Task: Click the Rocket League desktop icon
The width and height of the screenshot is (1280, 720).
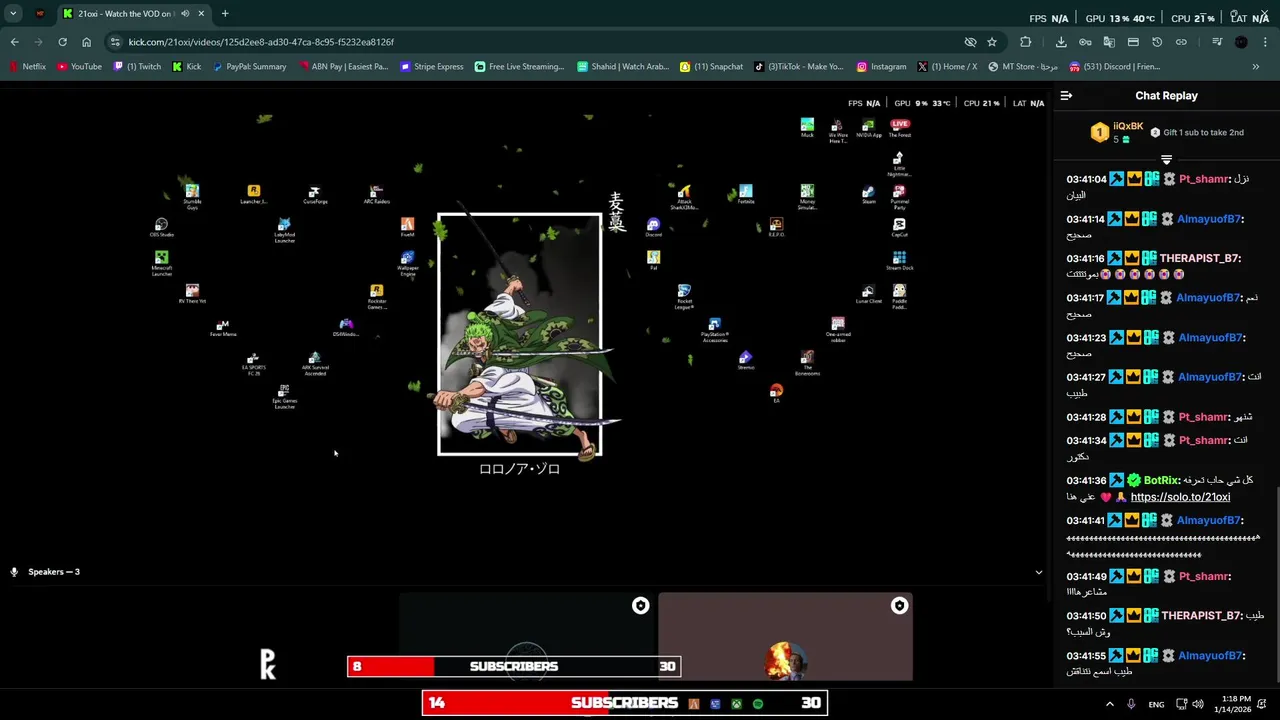Action: (x=684, y=297)
